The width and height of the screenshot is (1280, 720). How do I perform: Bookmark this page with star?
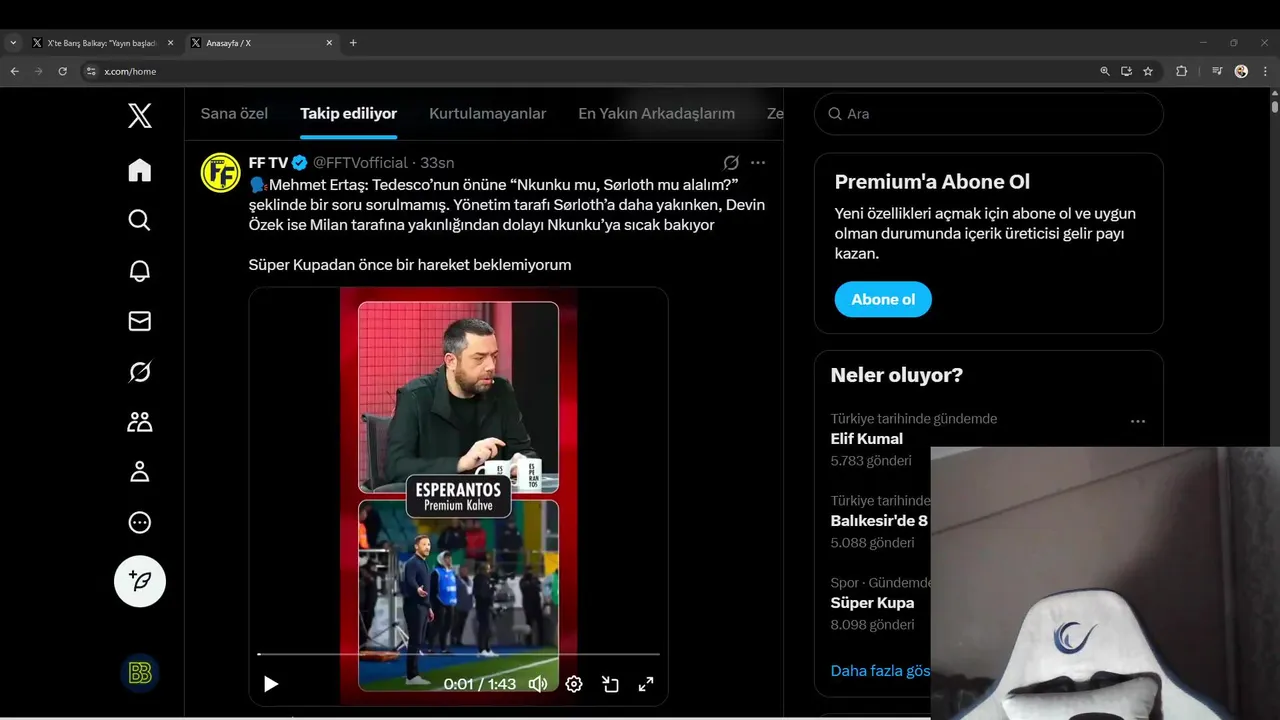coord(1148,71)
